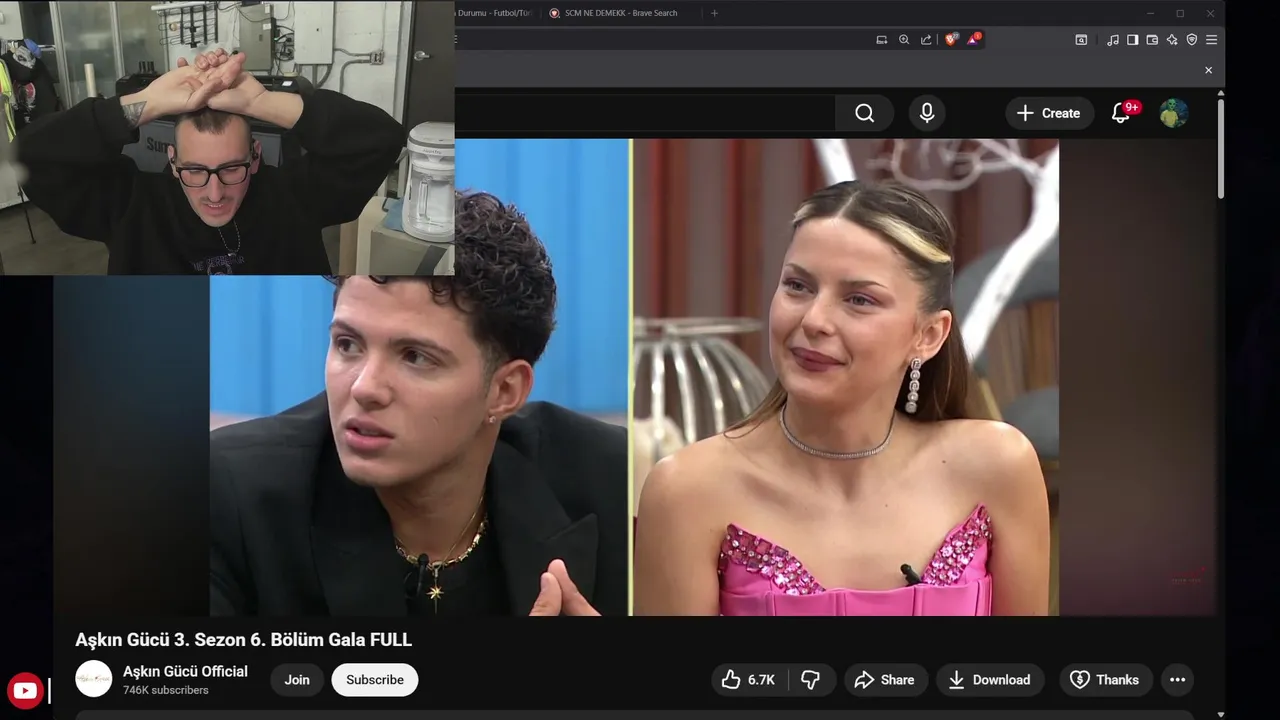The image size is (1280, 720).
Task: Open YouTube notifications bell
Action: coord(1121,113)
